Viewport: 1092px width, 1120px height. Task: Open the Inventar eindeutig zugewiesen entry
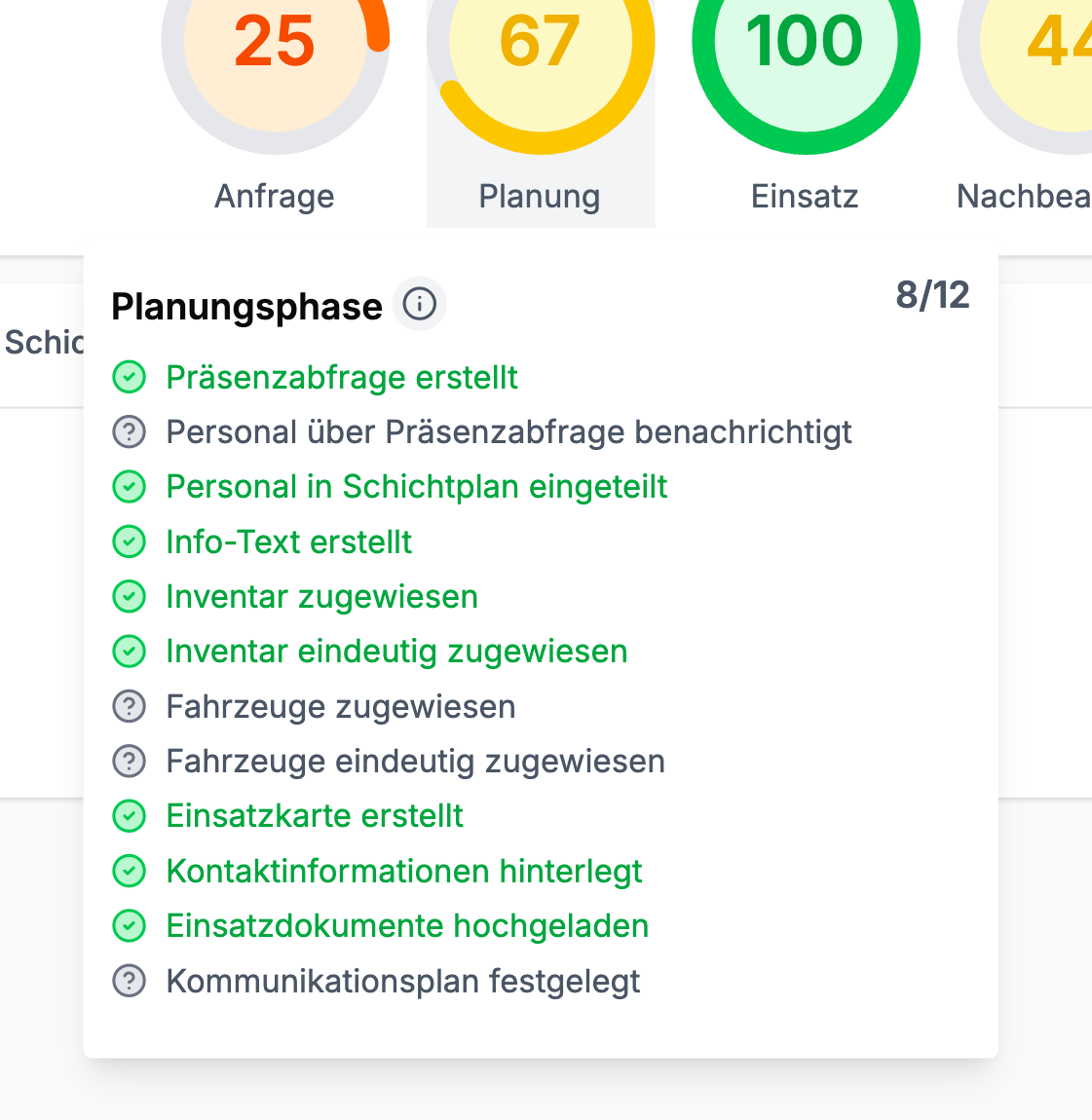point(395,651)
